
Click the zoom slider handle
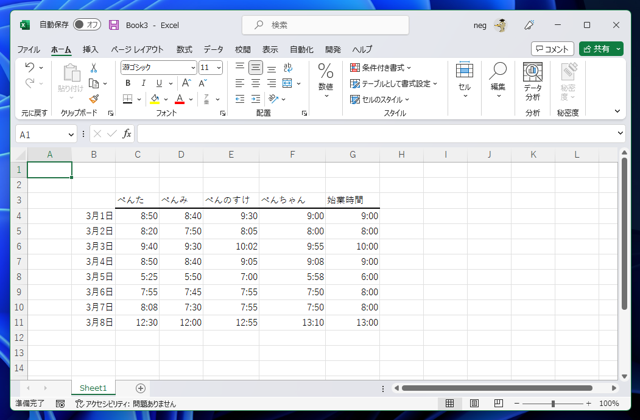pos(553,403)
